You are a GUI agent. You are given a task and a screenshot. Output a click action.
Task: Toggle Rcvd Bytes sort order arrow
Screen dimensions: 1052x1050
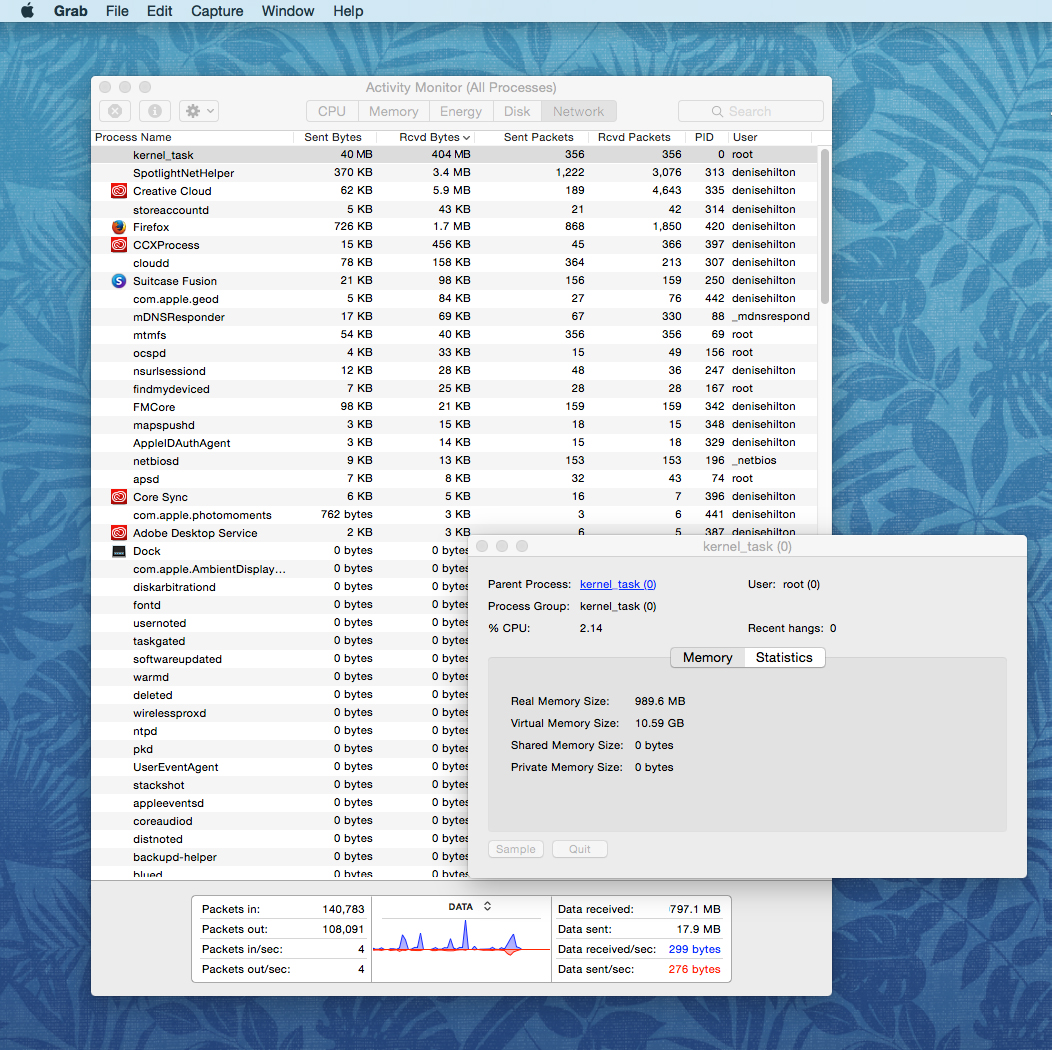pyautogui.click(x=466, y=138)
